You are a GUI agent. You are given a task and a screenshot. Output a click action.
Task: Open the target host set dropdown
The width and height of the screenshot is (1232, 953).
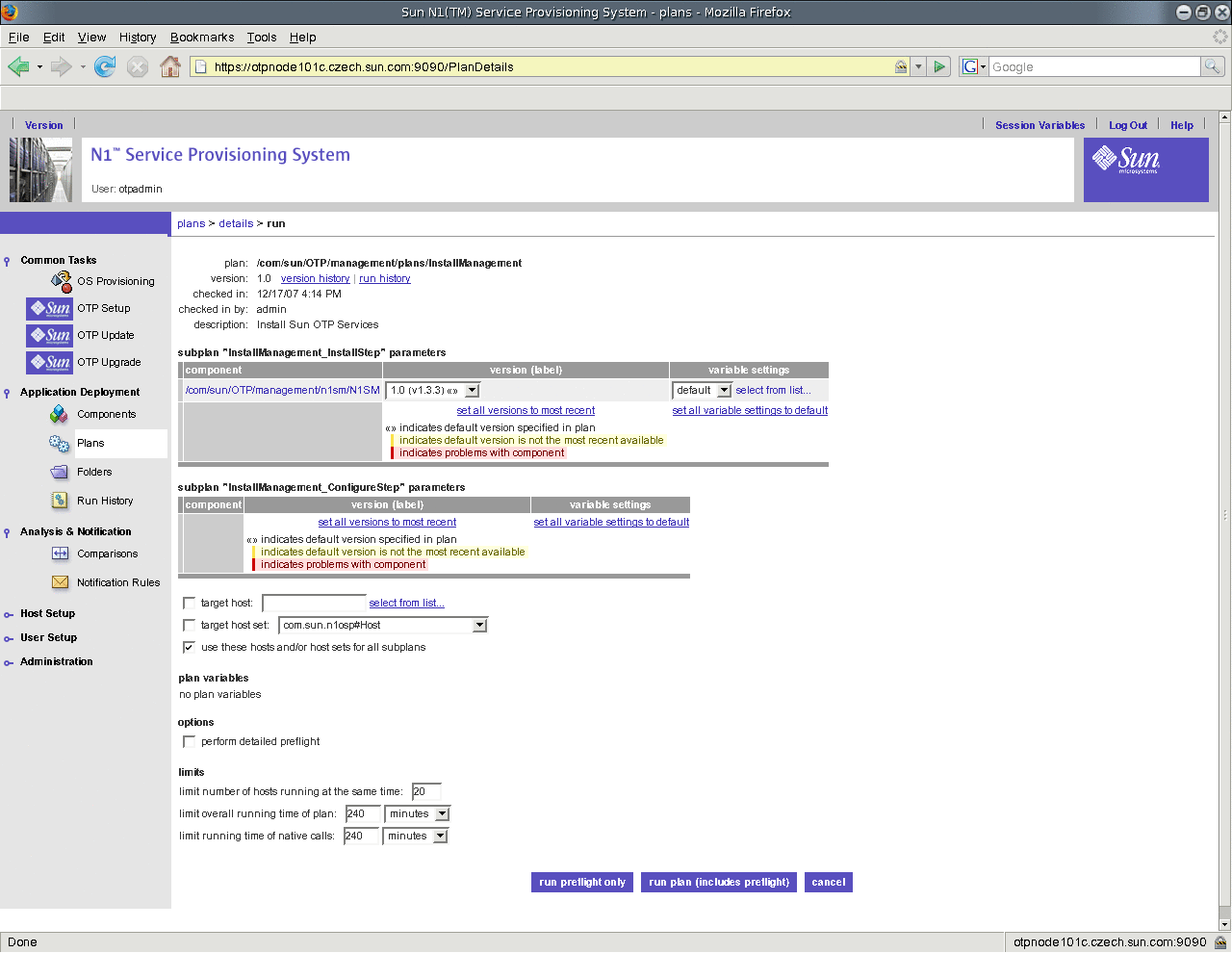click(383, 625)
